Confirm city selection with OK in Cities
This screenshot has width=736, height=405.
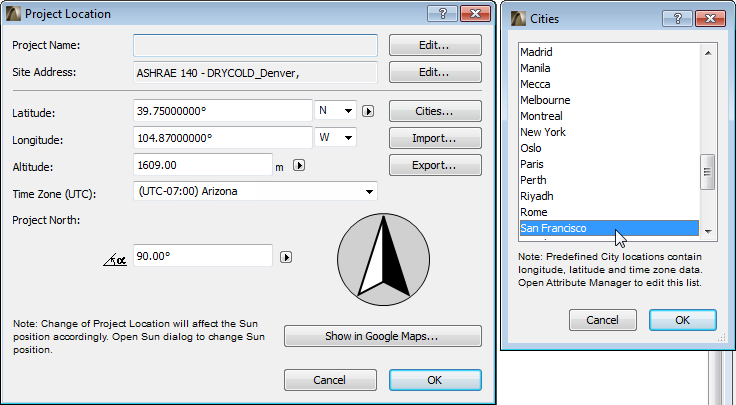682,320
